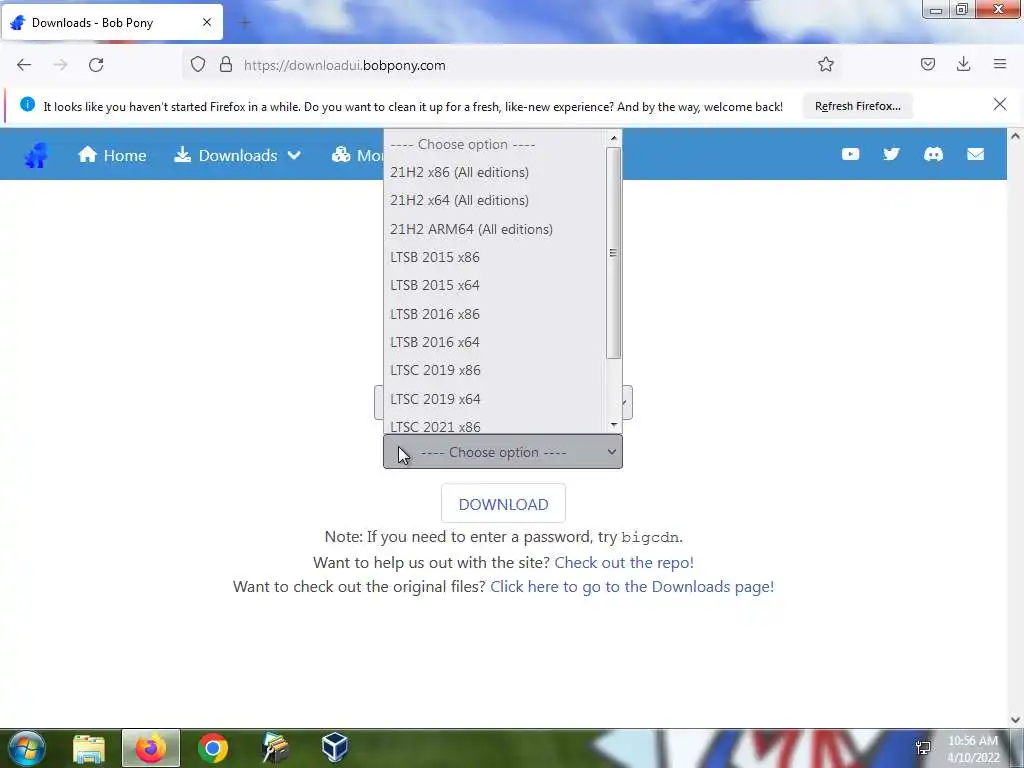Open the VirtualBox taskbar icon
The height and width of the screenshot is (768, 1024).
(x=334, y=748)
